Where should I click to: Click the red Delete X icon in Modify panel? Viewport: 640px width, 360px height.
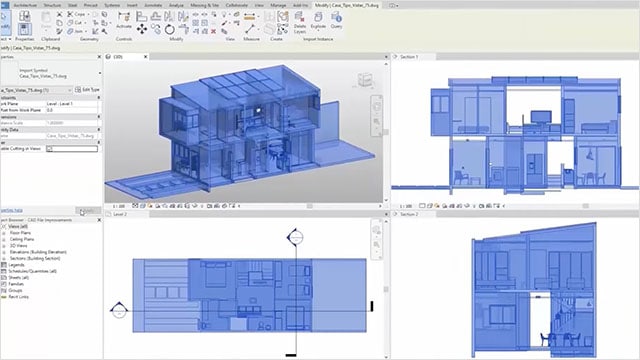tap(213, 31)
